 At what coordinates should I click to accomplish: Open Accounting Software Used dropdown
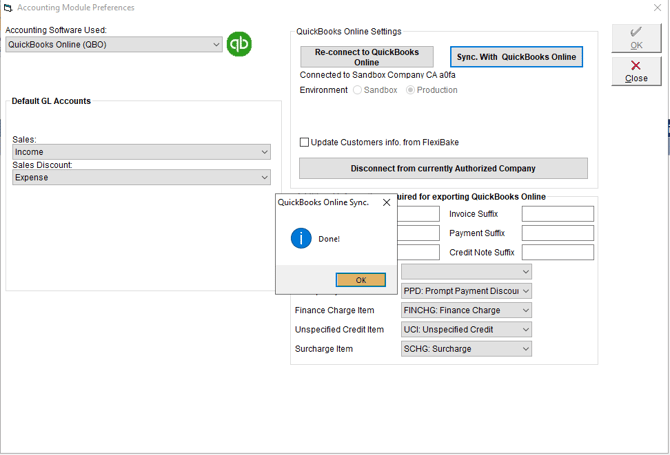[114, 44]
